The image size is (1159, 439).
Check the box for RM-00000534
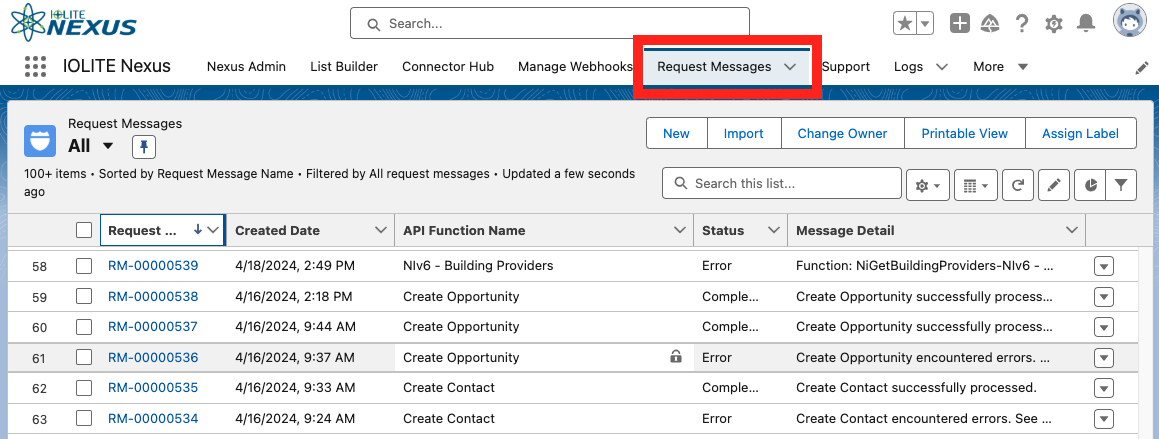[x=84, y=418]
